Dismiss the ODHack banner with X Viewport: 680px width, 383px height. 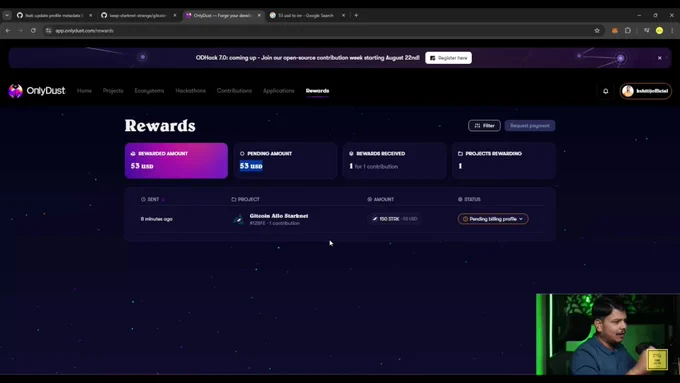[x=660, y=58]
